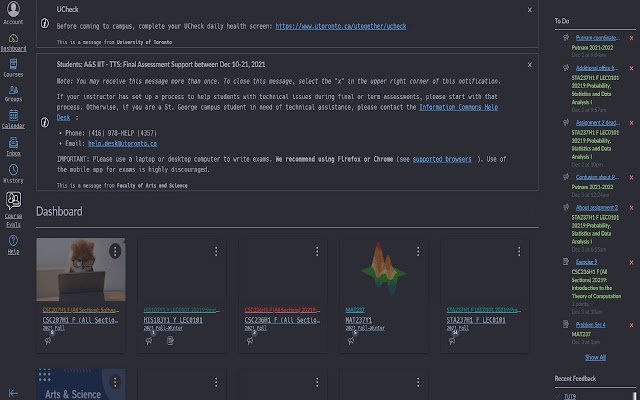Click the 'Dashboard' page heading text
The width and height of the screenshot is (640, 400).
[59, 211]
